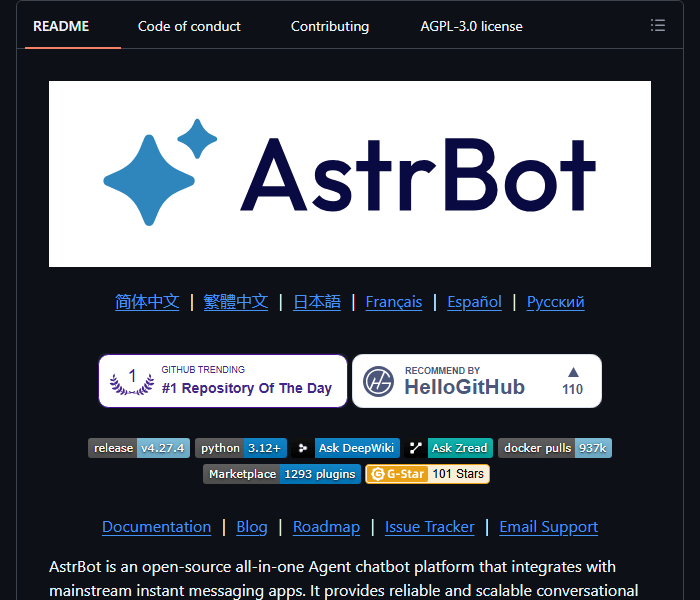Screen dimensions: 700x600
Task: Open the 日本語 translation link
Action: tap(317, 302)
